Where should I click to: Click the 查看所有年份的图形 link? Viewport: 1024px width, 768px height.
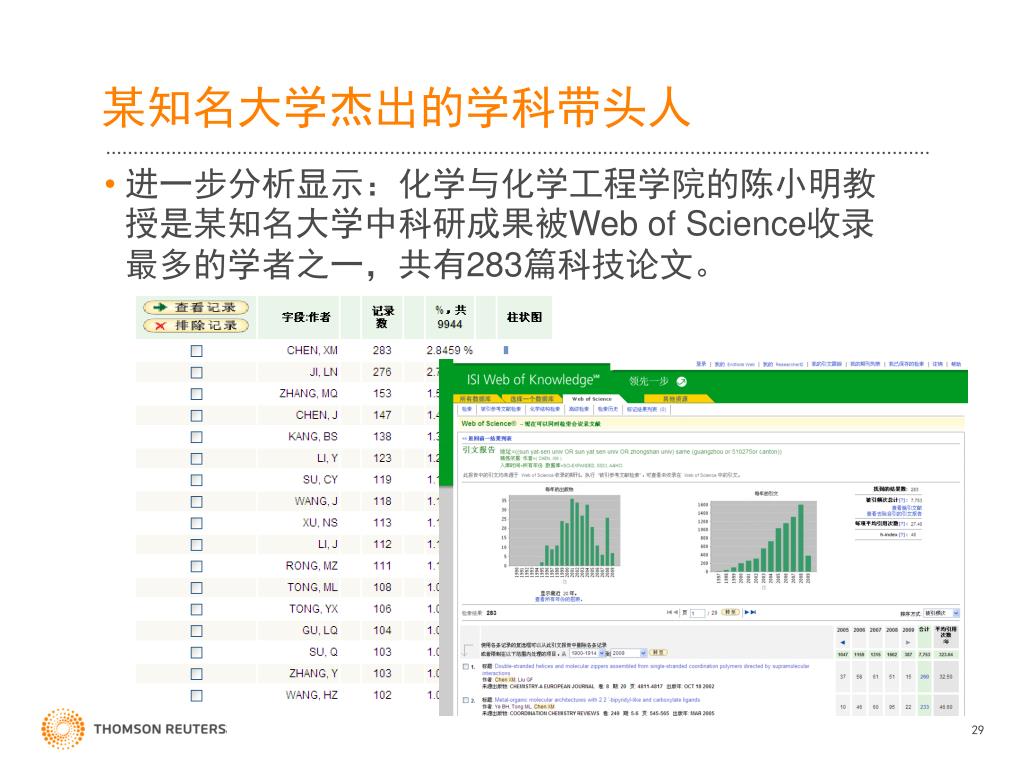[558, 599]
